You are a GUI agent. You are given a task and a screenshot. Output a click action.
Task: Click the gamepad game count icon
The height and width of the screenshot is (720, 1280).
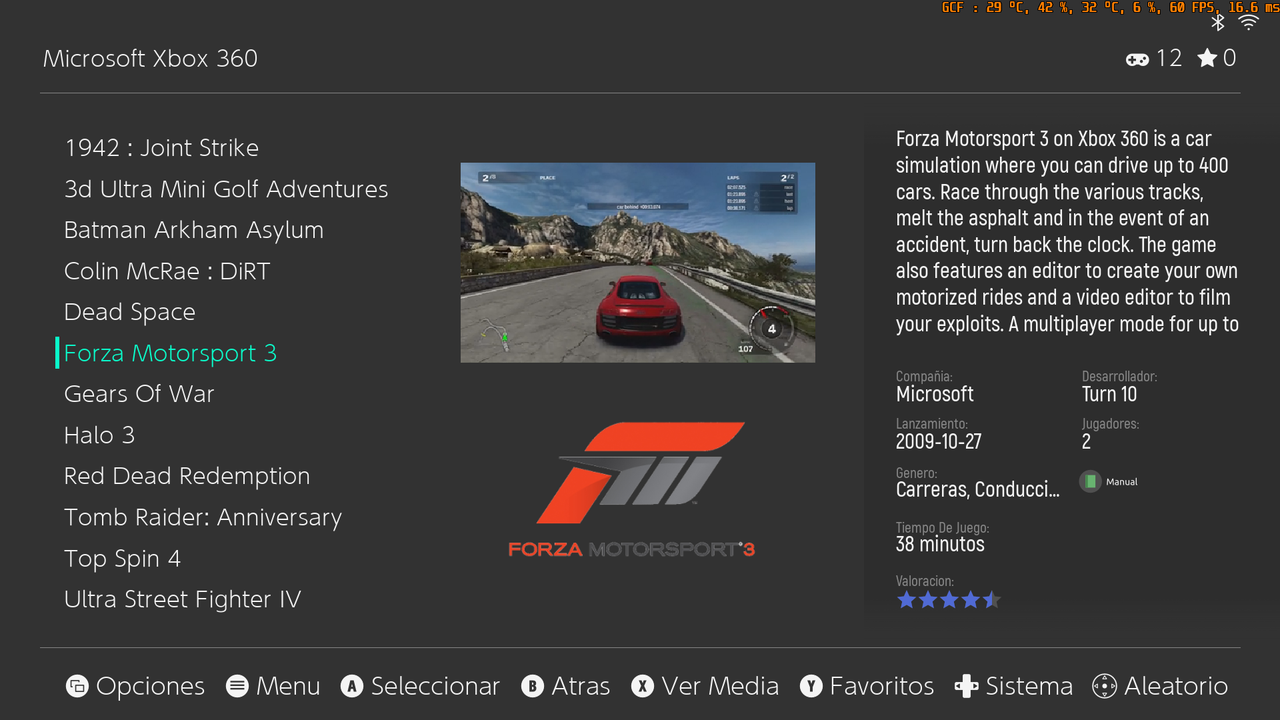point(1137,59)
